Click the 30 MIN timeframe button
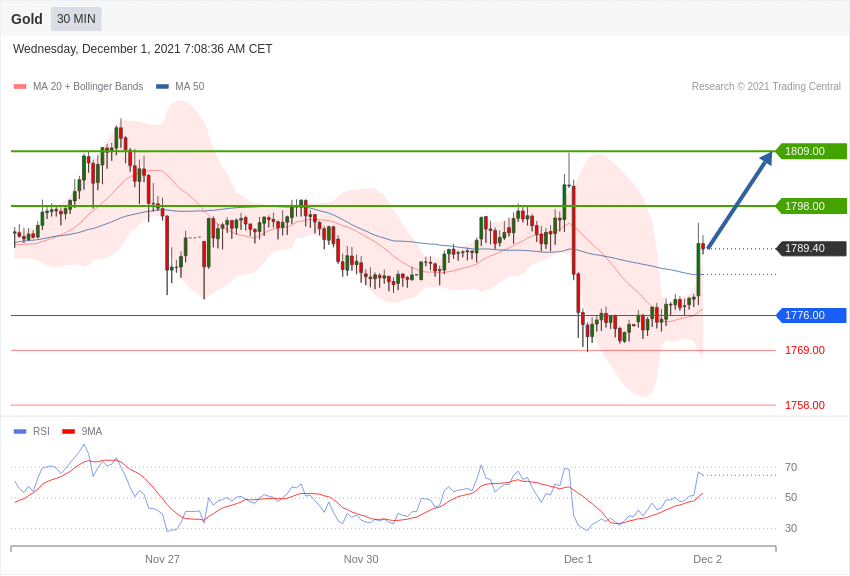This screenshot has height=576, width=850. [x=76, y=19]
